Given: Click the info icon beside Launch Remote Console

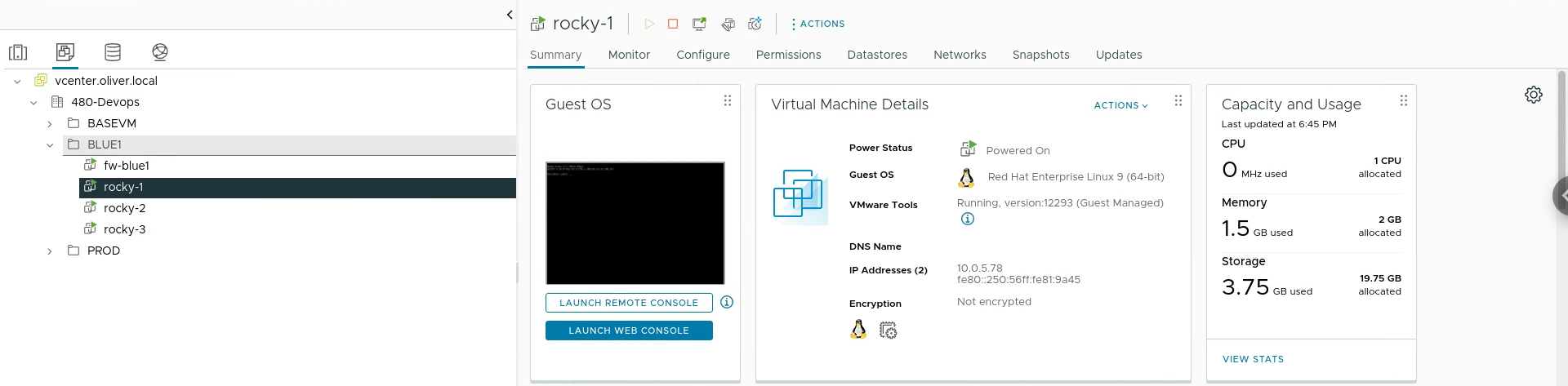Looking at the screenshot, I should (x=727, y=302).
